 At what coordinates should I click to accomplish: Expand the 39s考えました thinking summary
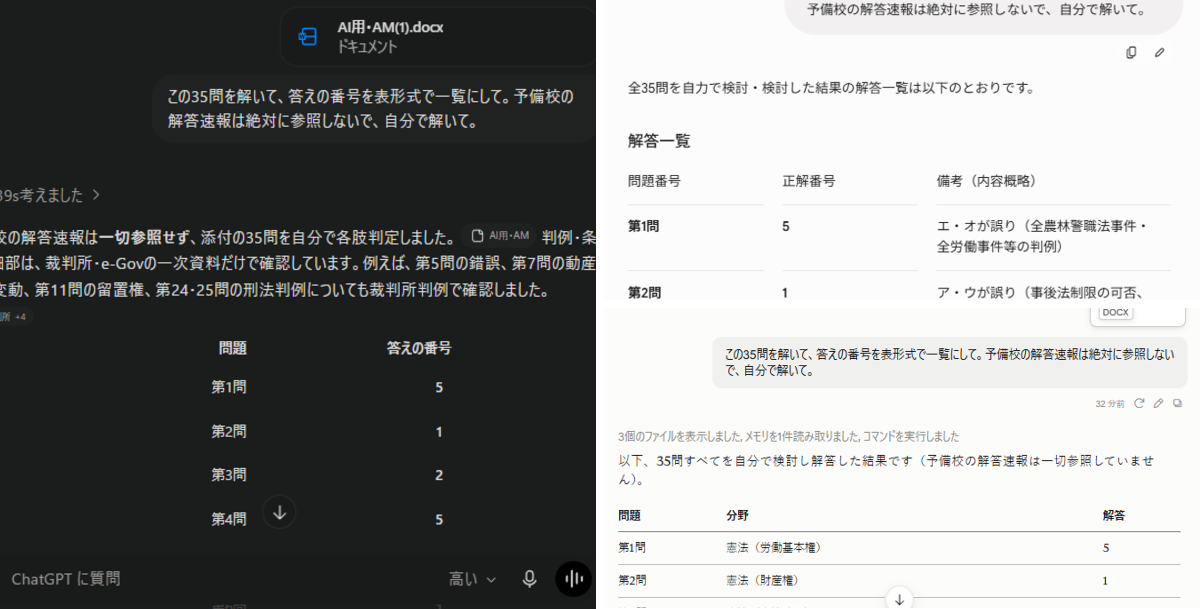48,195
